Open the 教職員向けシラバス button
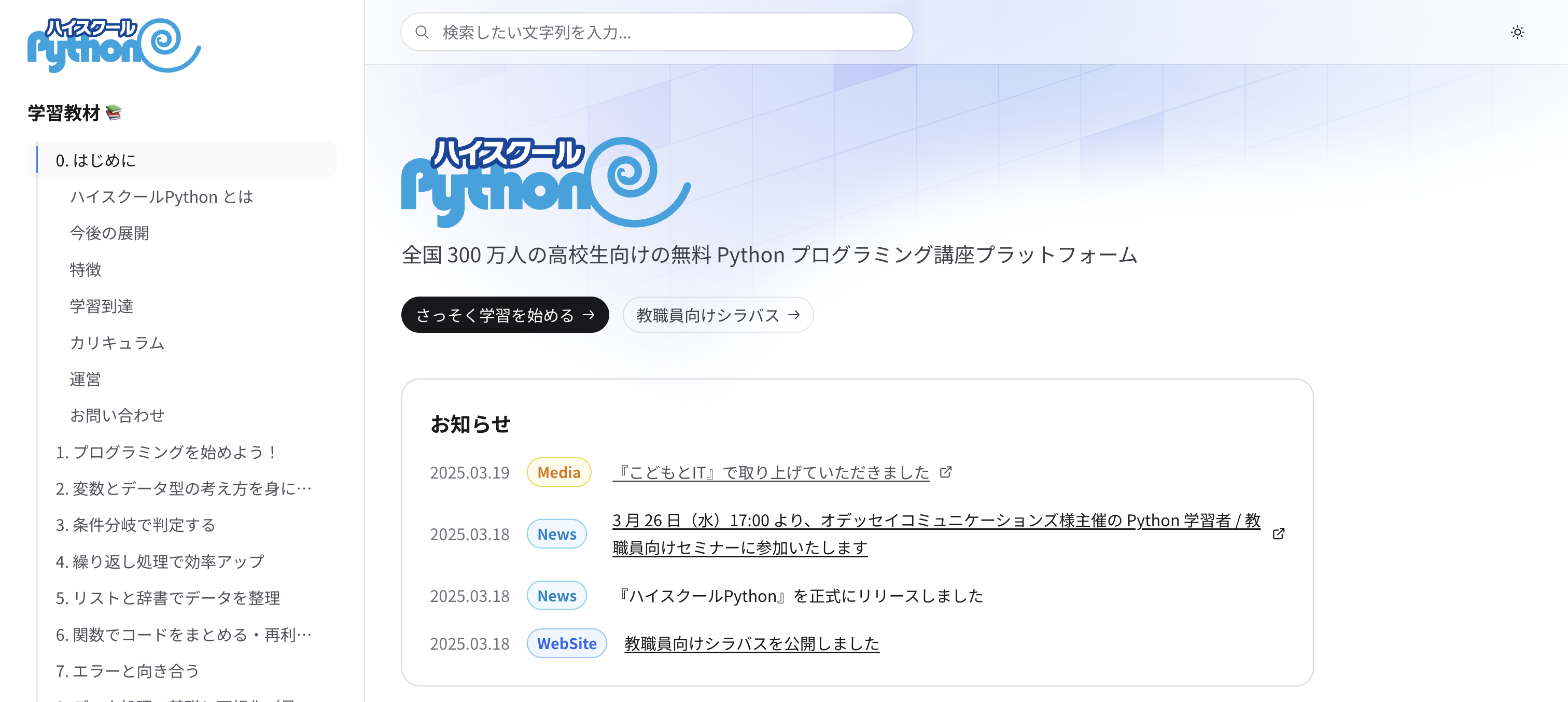 point(718,315)
